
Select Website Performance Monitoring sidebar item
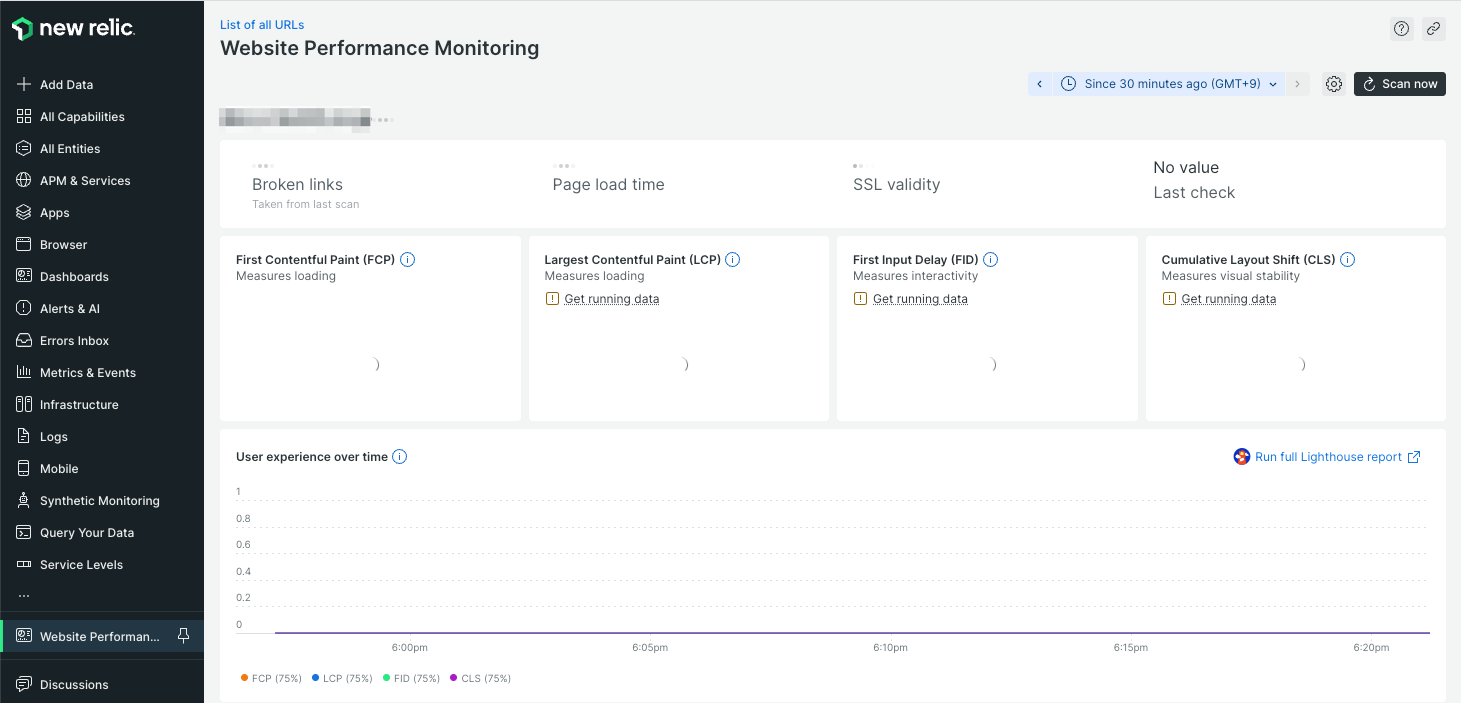click(x=100, y=637)
